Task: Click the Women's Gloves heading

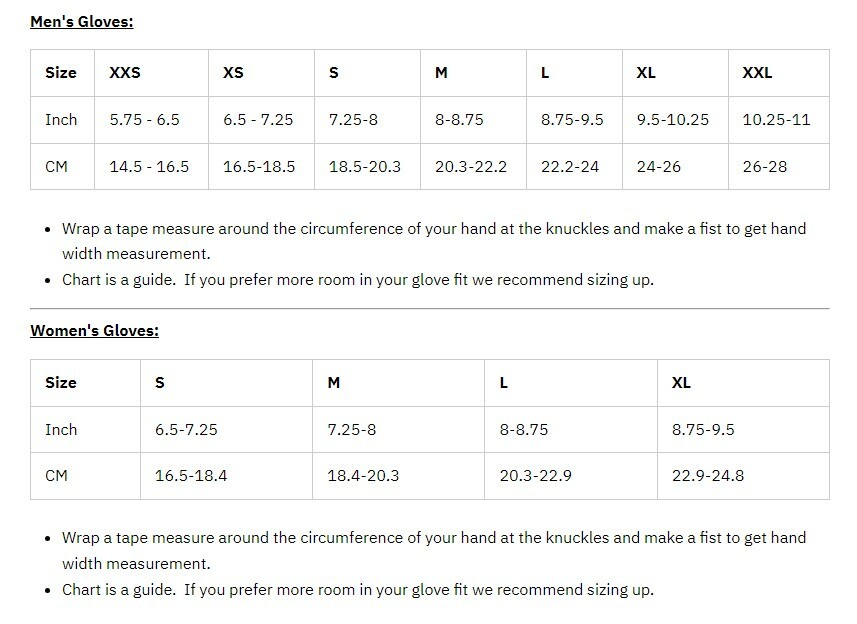Action: (x=94, y=331)
